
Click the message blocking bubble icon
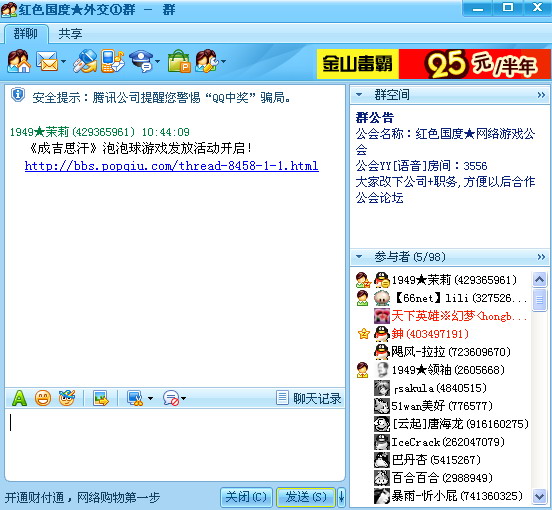(x=171, y=398)
